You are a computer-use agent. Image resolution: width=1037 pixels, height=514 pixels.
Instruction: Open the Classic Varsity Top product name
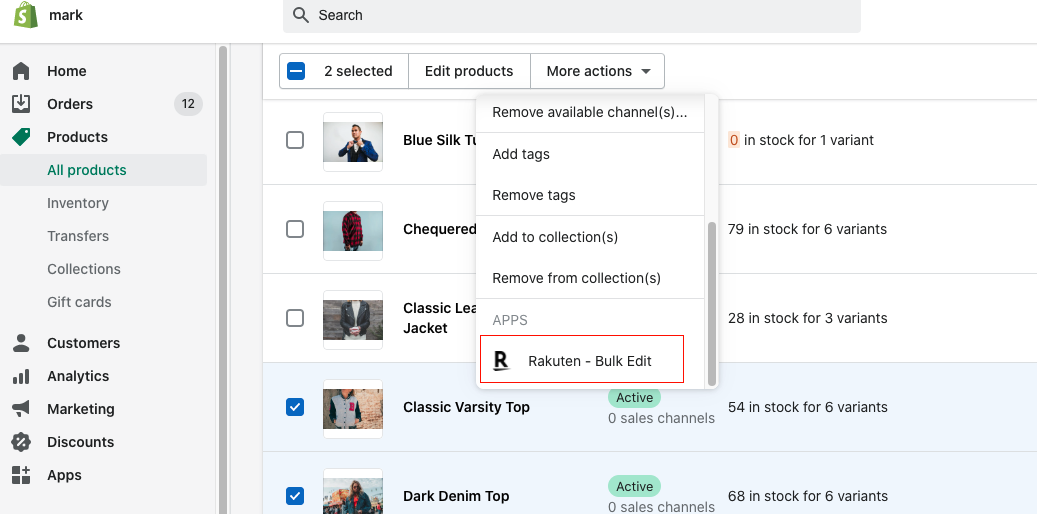pyautogui.click(x=466, y=407)
